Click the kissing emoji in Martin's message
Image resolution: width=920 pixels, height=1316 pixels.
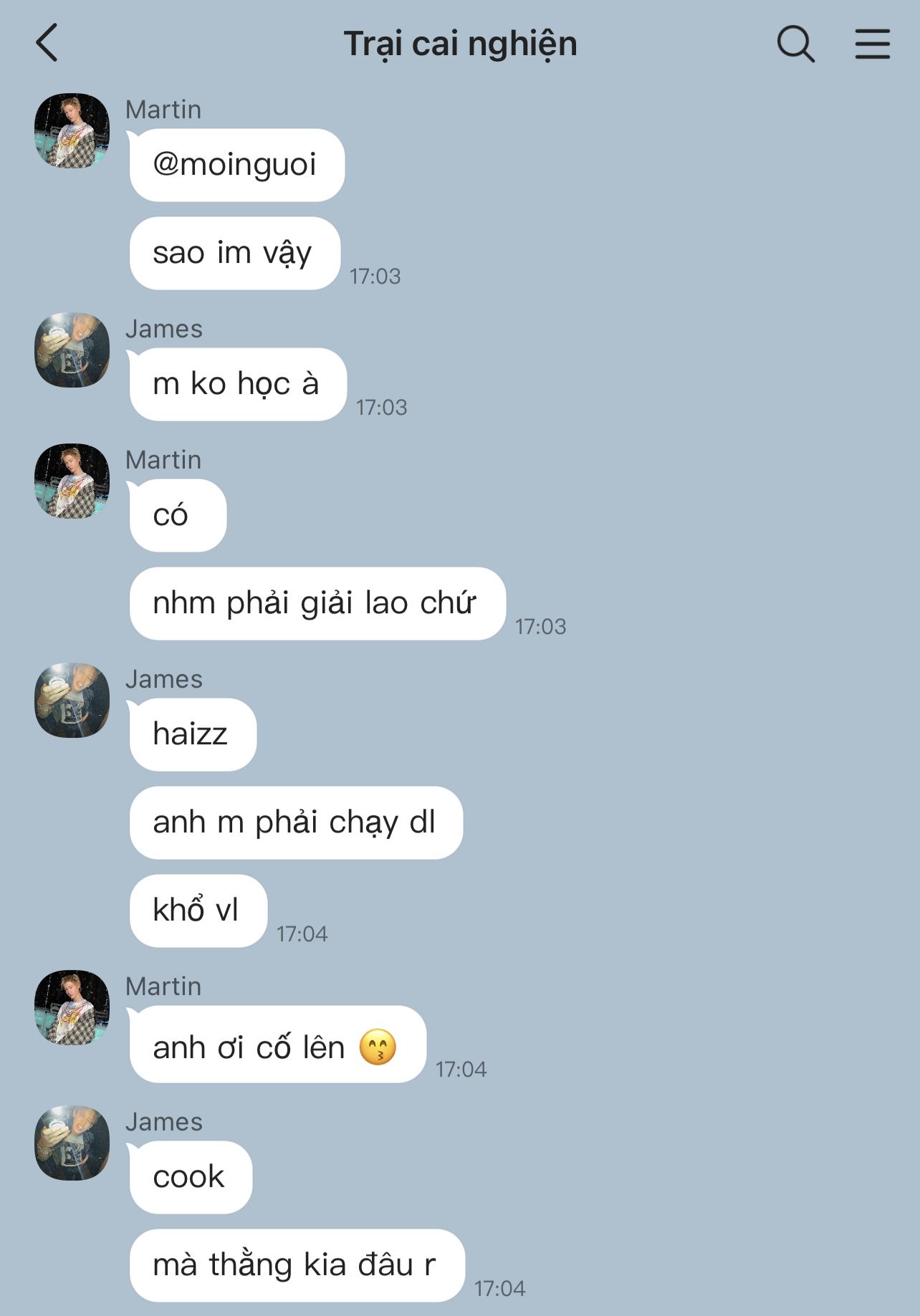coord(378,1047)
